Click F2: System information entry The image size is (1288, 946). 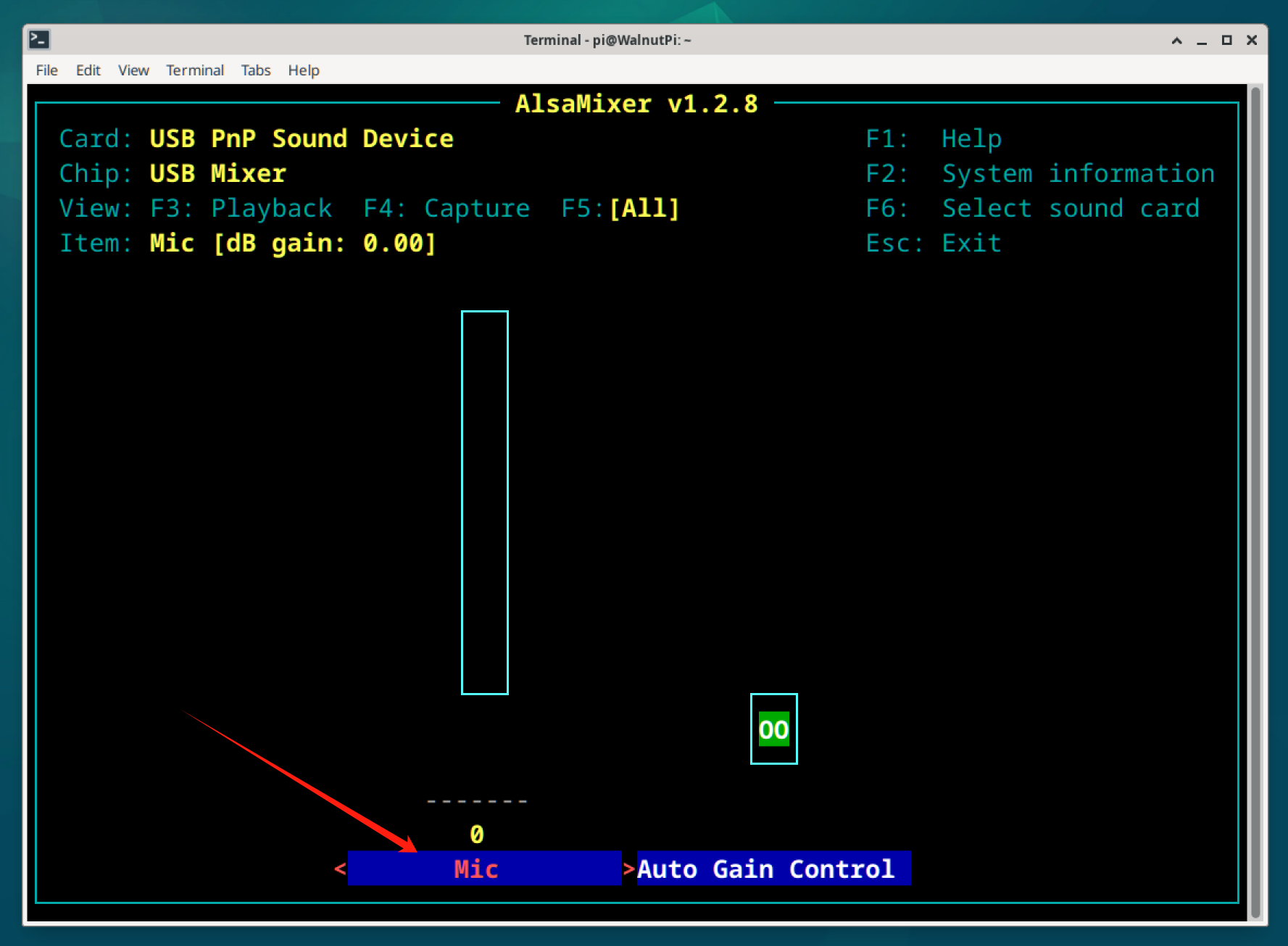[x=1040, y=174]
